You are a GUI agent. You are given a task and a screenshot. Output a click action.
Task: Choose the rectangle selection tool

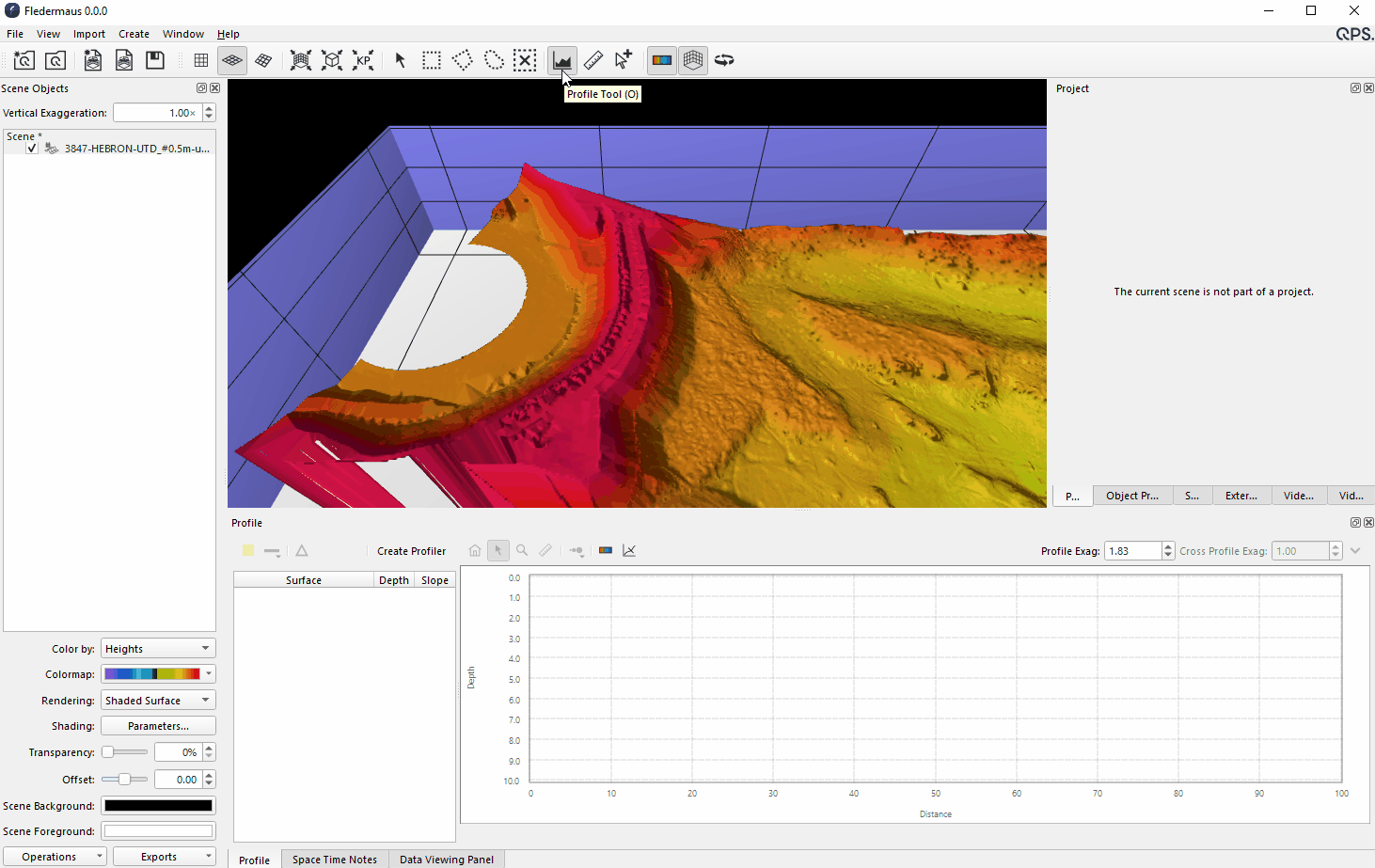coord(432,60)
